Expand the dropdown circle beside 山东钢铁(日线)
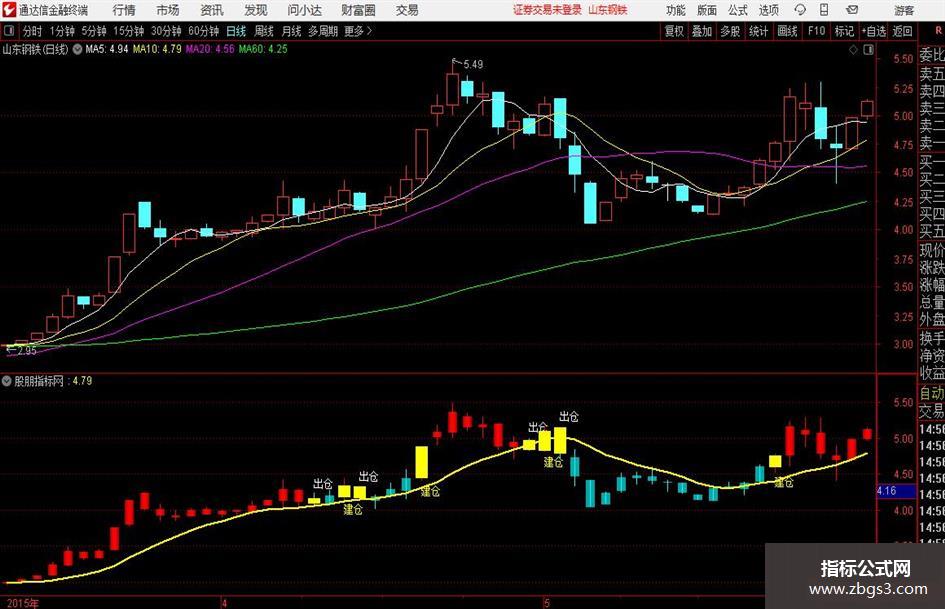945x609 pixels. pos(77,49)
